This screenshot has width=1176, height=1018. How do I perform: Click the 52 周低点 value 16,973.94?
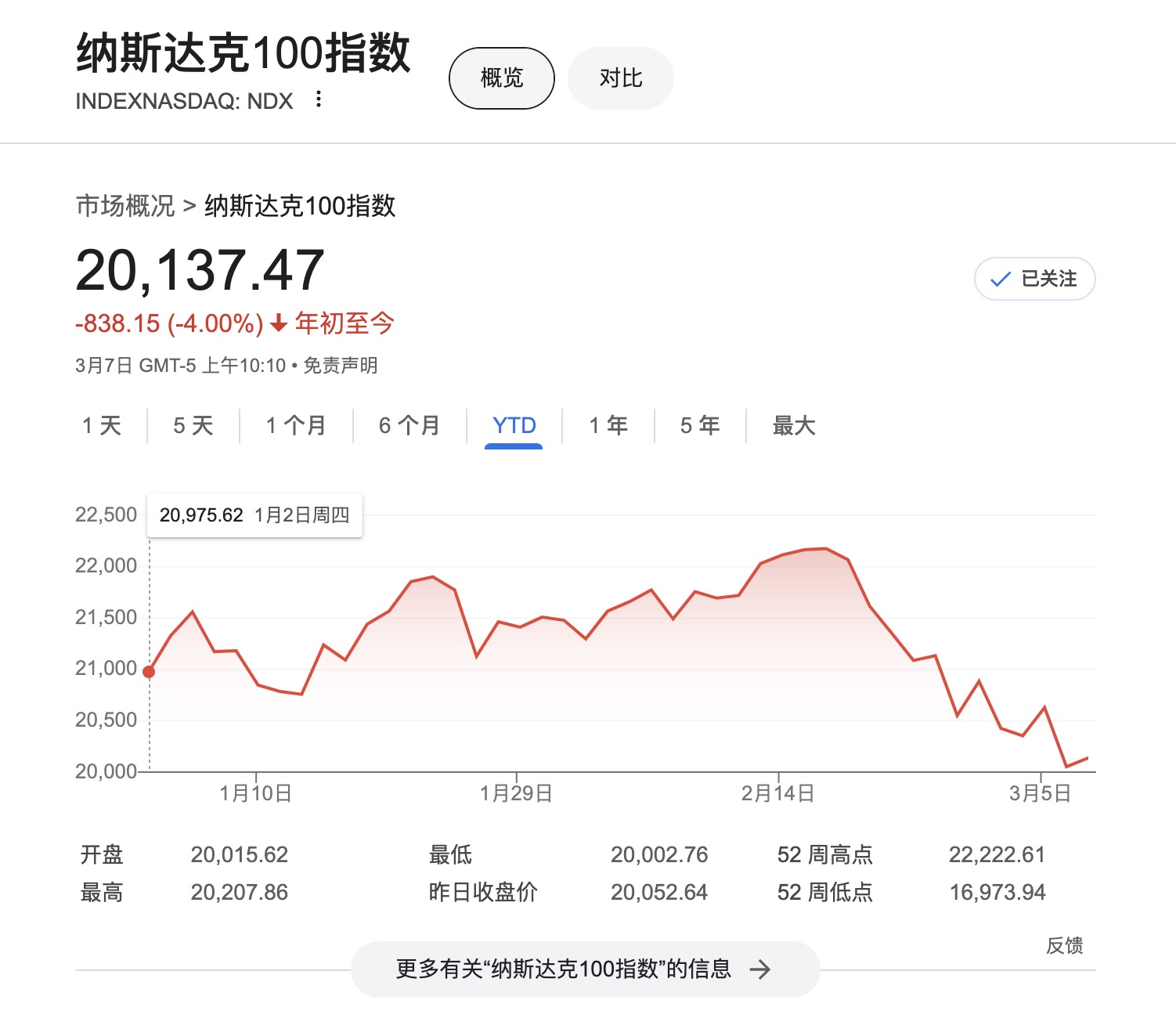[997, 892]
